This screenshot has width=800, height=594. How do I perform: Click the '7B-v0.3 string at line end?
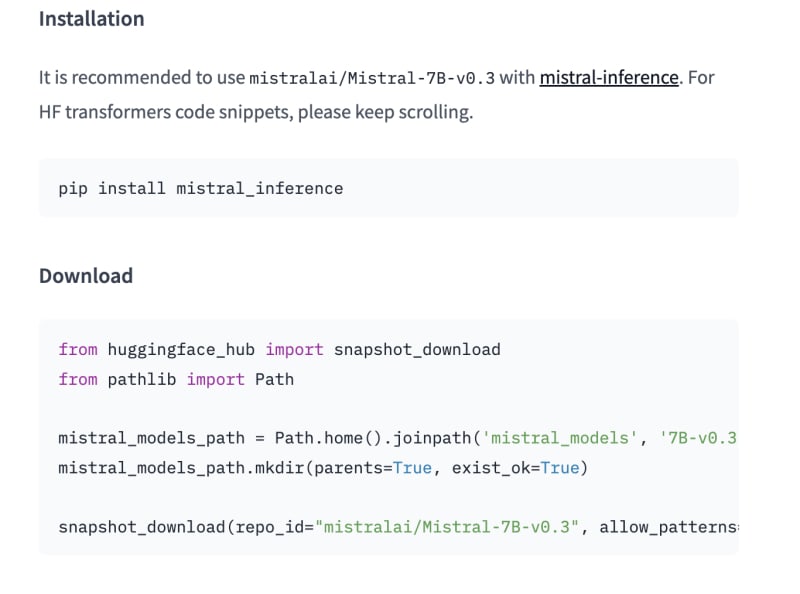(x=698, y=438)
